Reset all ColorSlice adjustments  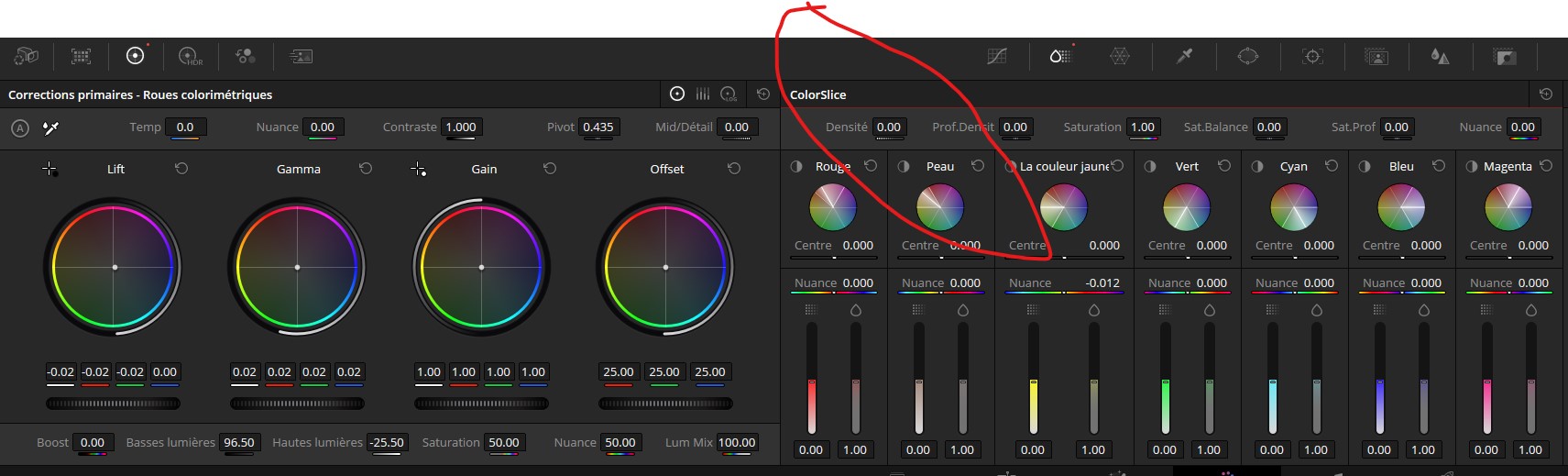1546,94
